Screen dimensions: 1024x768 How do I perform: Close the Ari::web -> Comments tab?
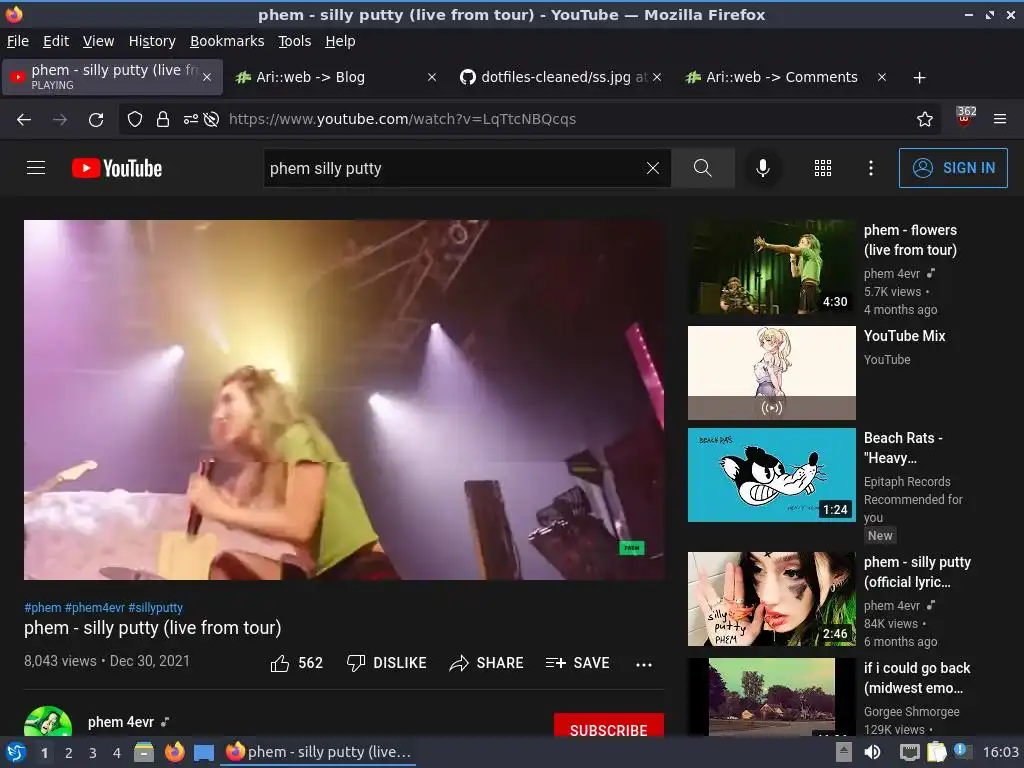pyautogui.click(x=882, y=77)
